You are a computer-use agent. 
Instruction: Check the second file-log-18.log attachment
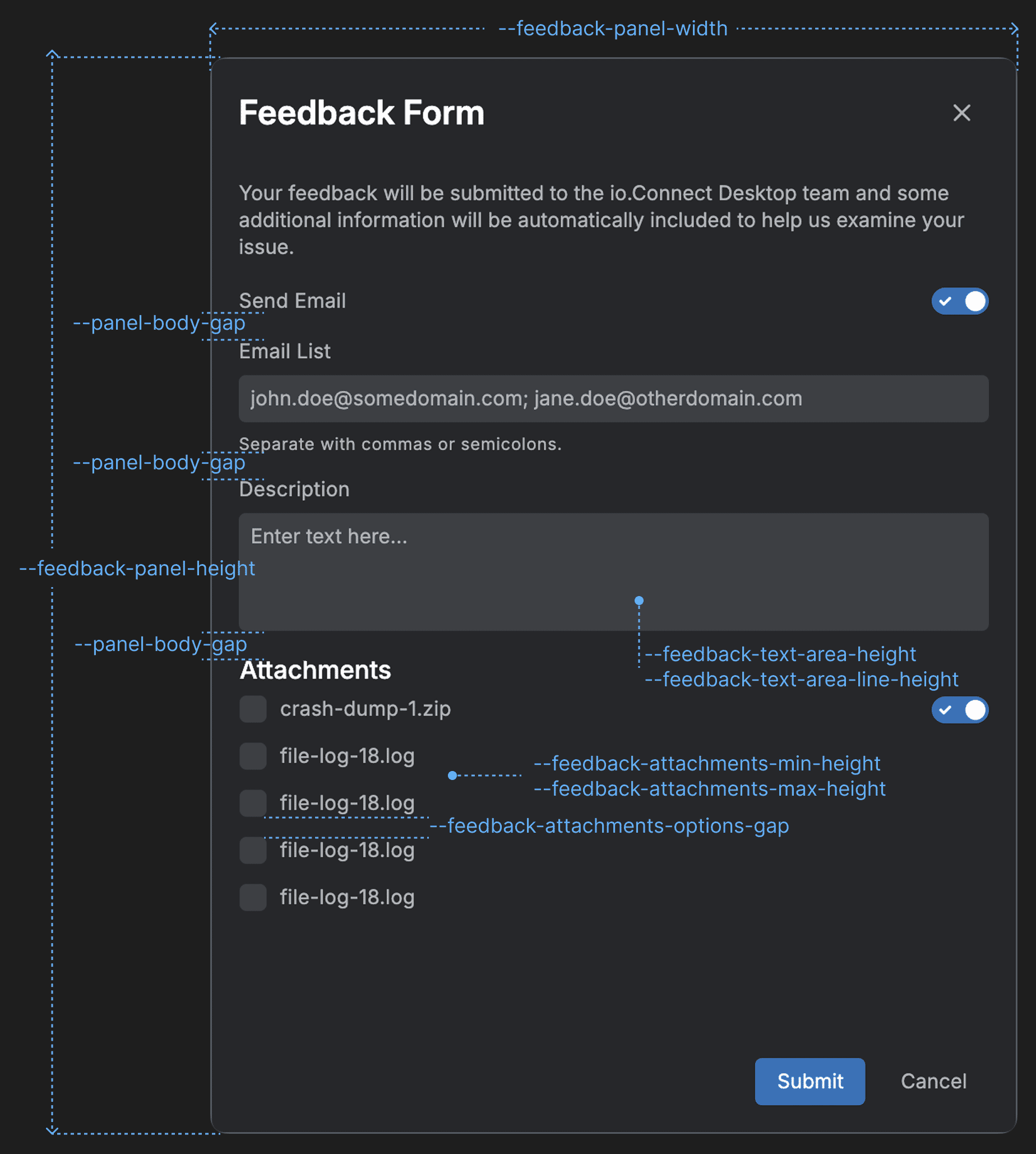coord(252,803)
